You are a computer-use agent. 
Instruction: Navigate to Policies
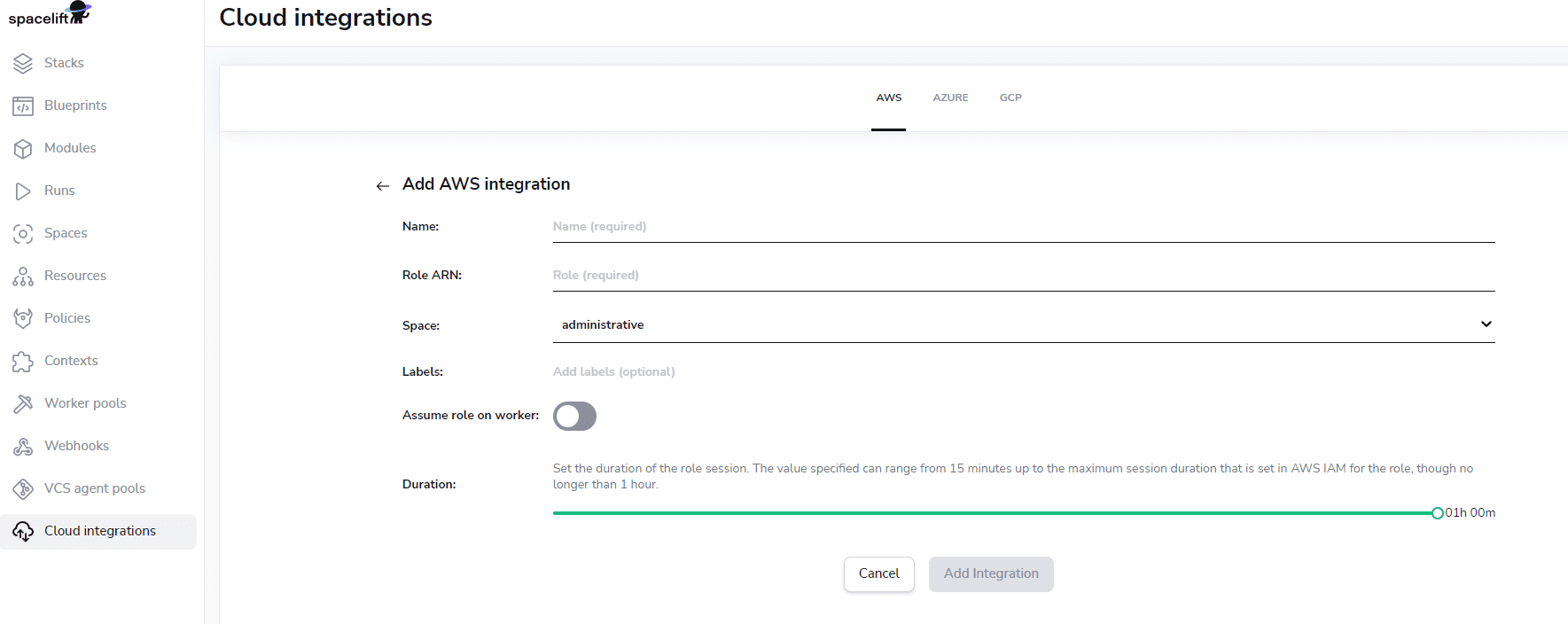[x=67, y=318]
